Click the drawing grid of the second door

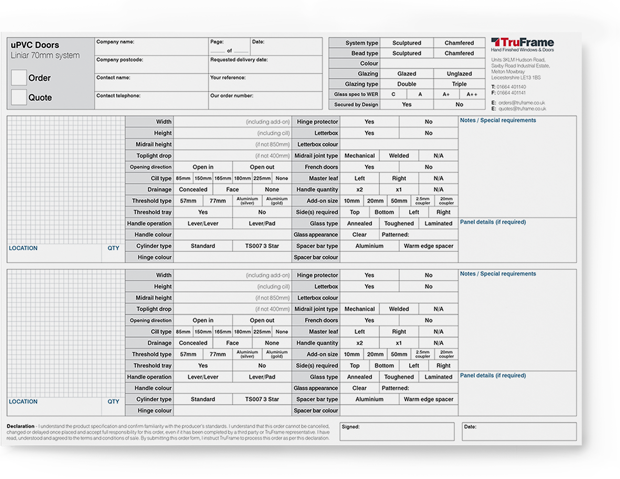[66, 333]
